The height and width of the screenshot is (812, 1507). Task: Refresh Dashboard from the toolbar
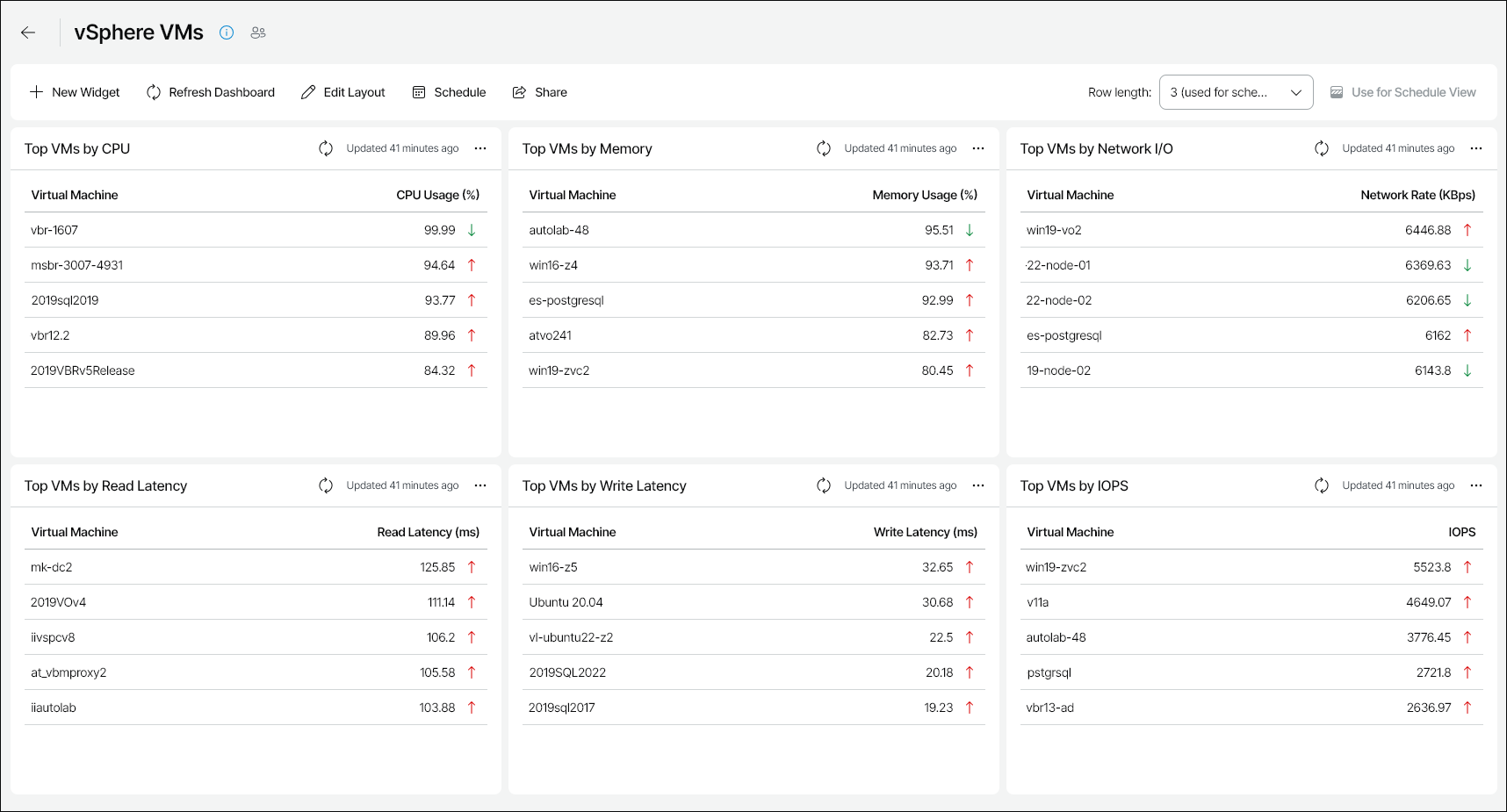pyautogui.click(x=211, y=92)
